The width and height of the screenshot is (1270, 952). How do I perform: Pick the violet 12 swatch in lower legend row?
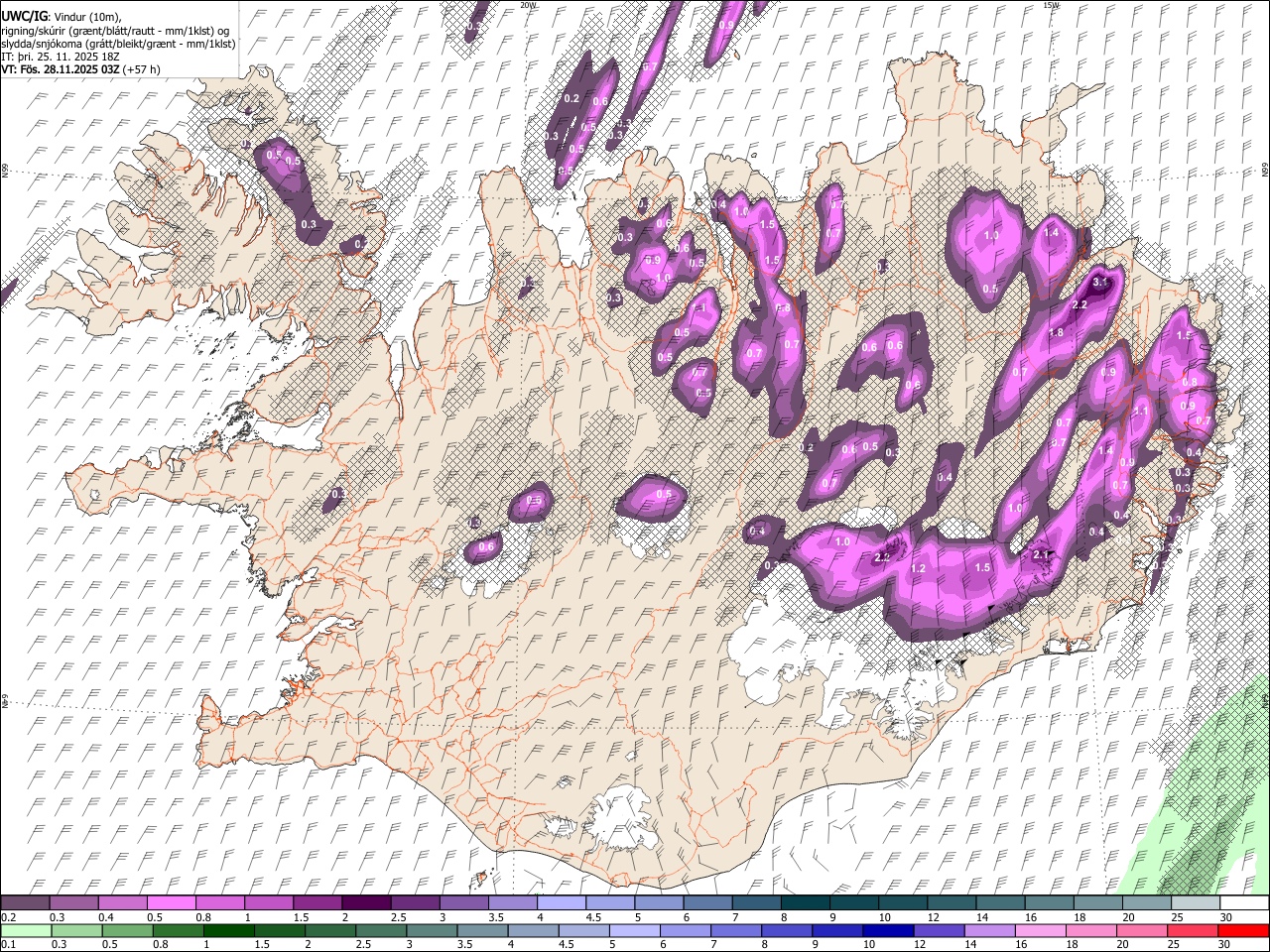pos(939,930)
